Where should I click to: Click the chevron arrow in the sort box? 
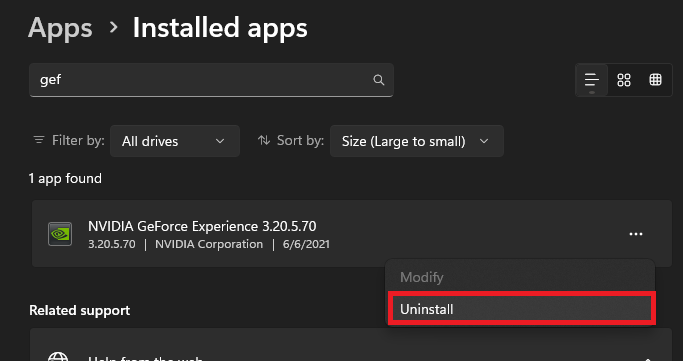click(484, 141)
